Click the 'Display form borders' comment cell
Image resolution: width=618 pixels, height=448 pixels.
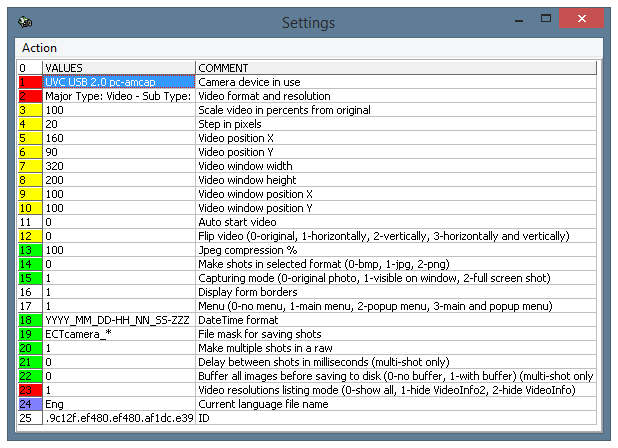click(396, 292)
